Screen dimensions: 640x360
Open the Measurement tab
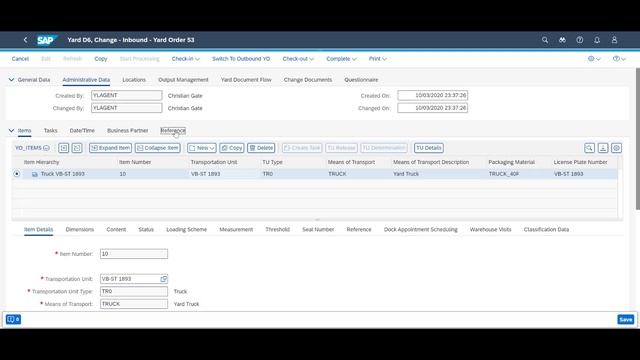[x=236, y=229]
